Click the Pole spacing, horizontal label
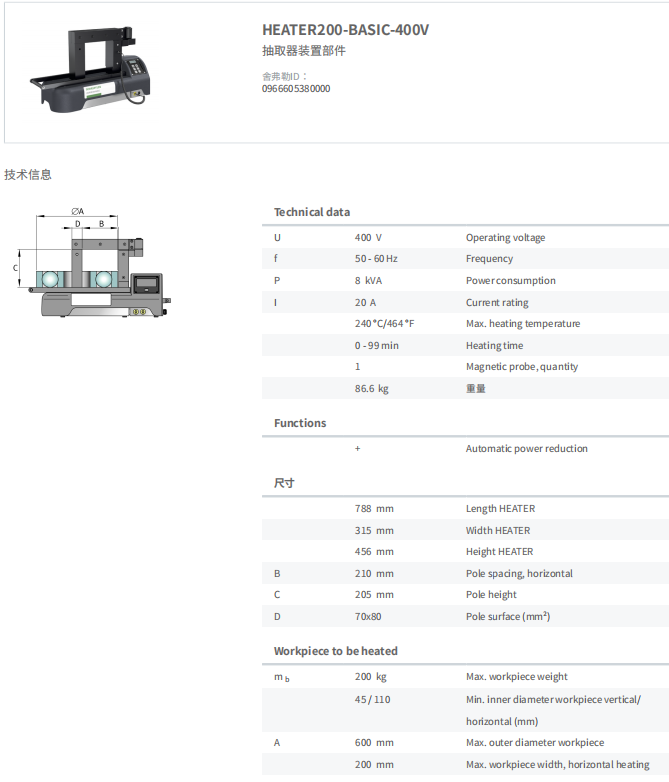 [x=519, y=574]
